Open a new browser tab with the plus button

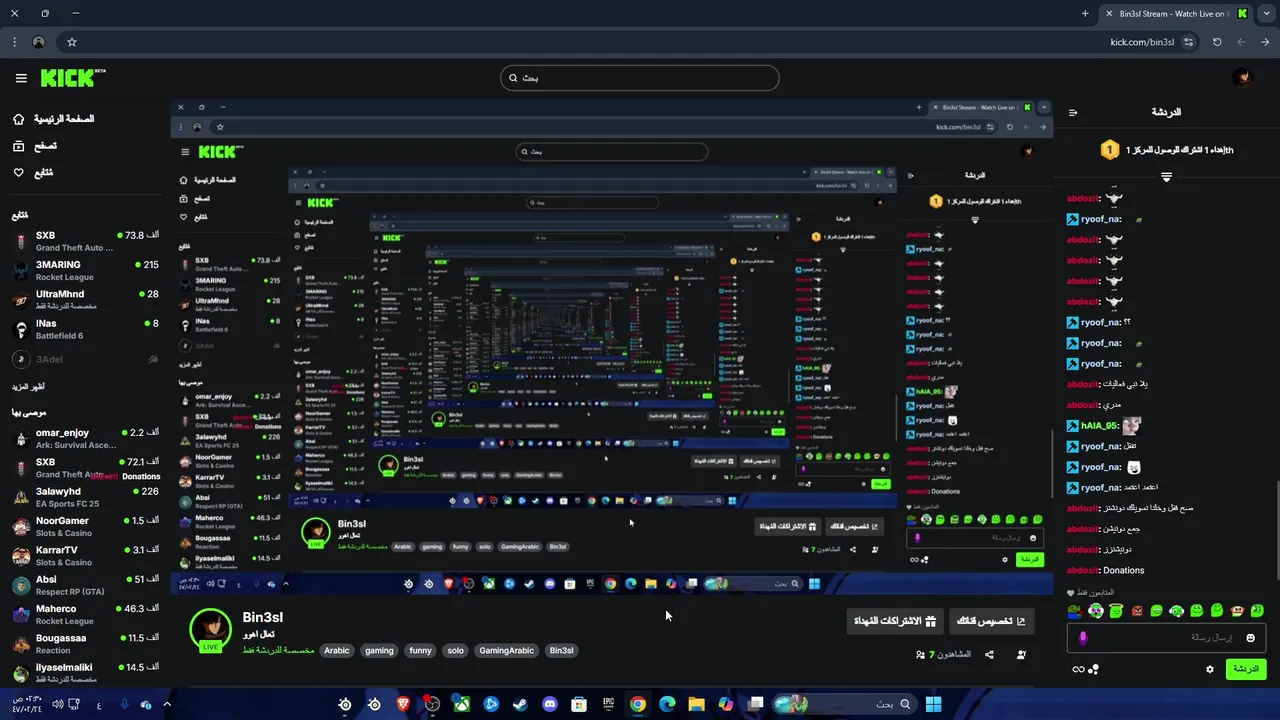(x=1085, y=13)
